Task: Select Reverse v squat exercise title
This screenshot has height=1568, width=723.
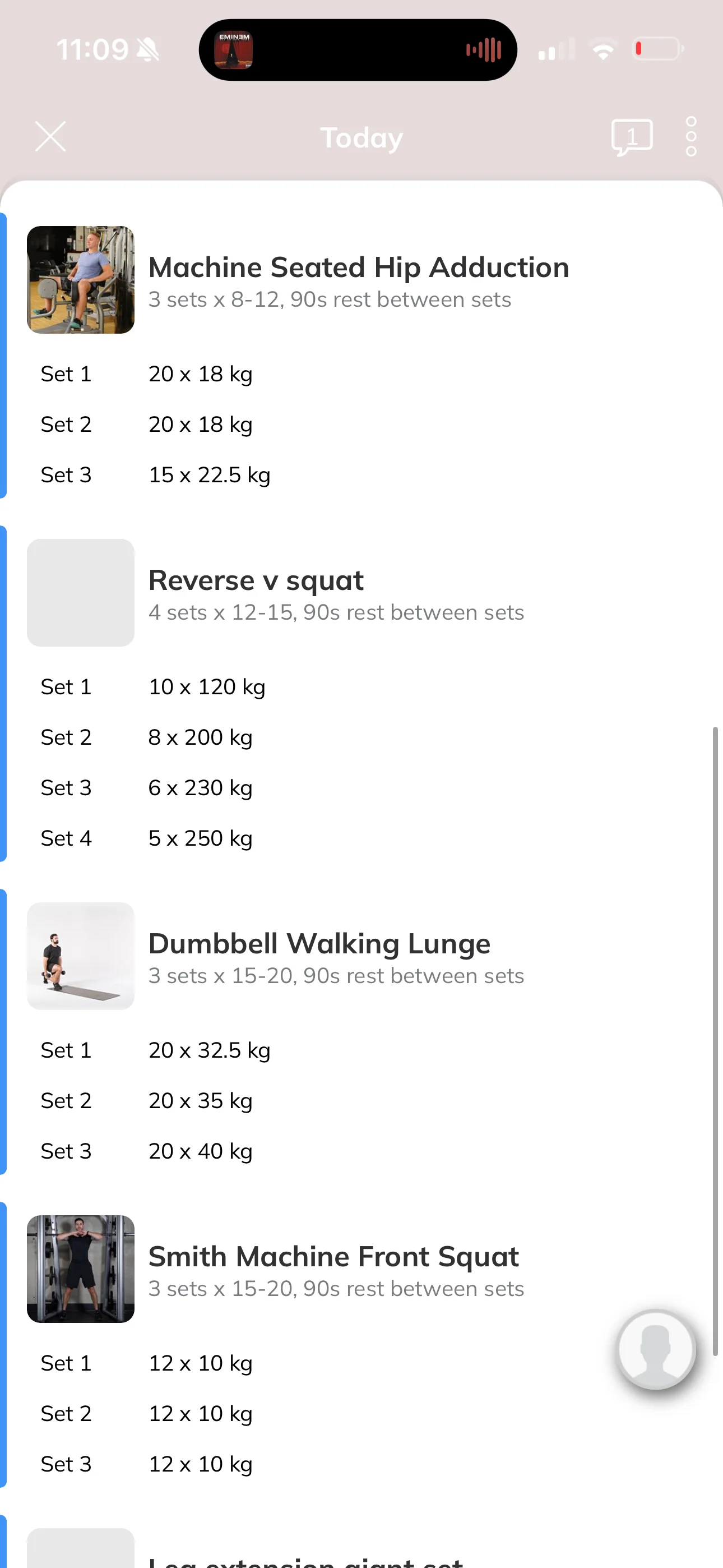Action: [x=256, y=580]
